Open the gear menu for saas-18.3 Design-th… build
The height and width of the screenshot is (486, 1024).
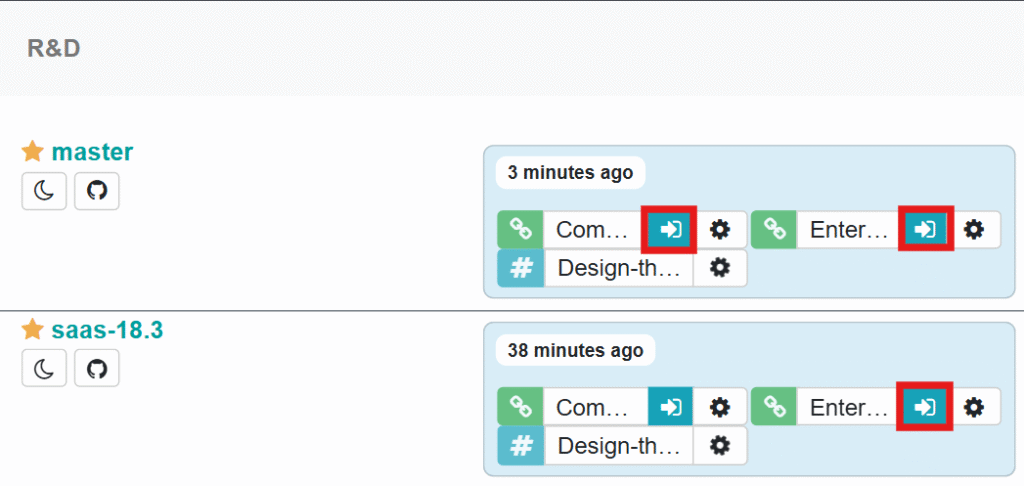[x=720, y=446]
